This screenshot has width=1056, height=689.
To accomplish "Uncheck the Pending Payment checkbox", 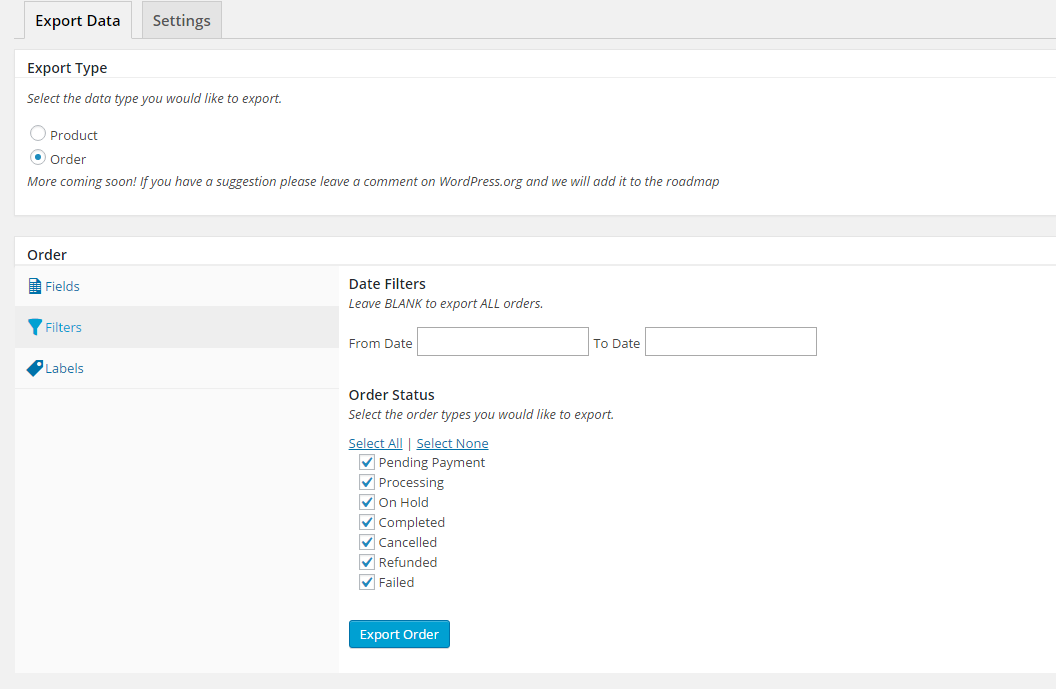I will [367, 462].
